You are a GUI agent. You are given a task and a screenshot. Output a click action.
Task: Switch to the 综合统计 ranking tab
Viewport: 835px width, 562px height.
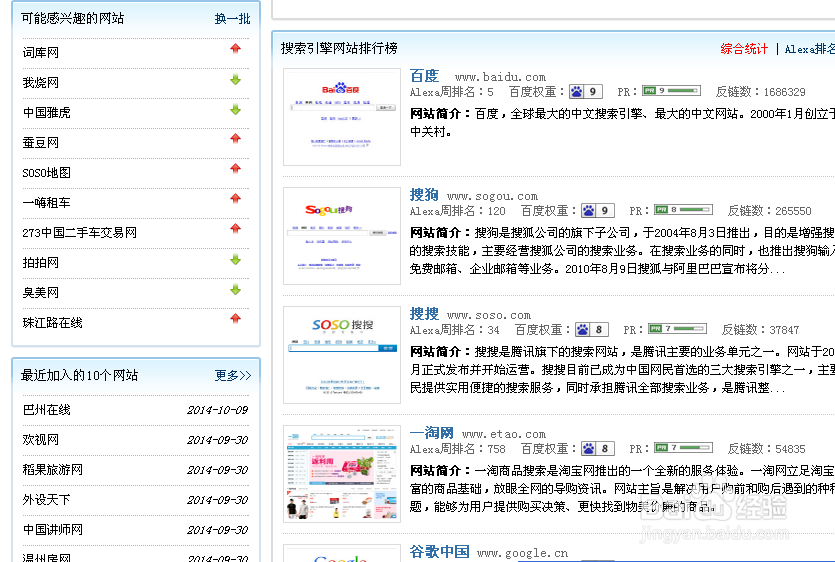point(744,49)
